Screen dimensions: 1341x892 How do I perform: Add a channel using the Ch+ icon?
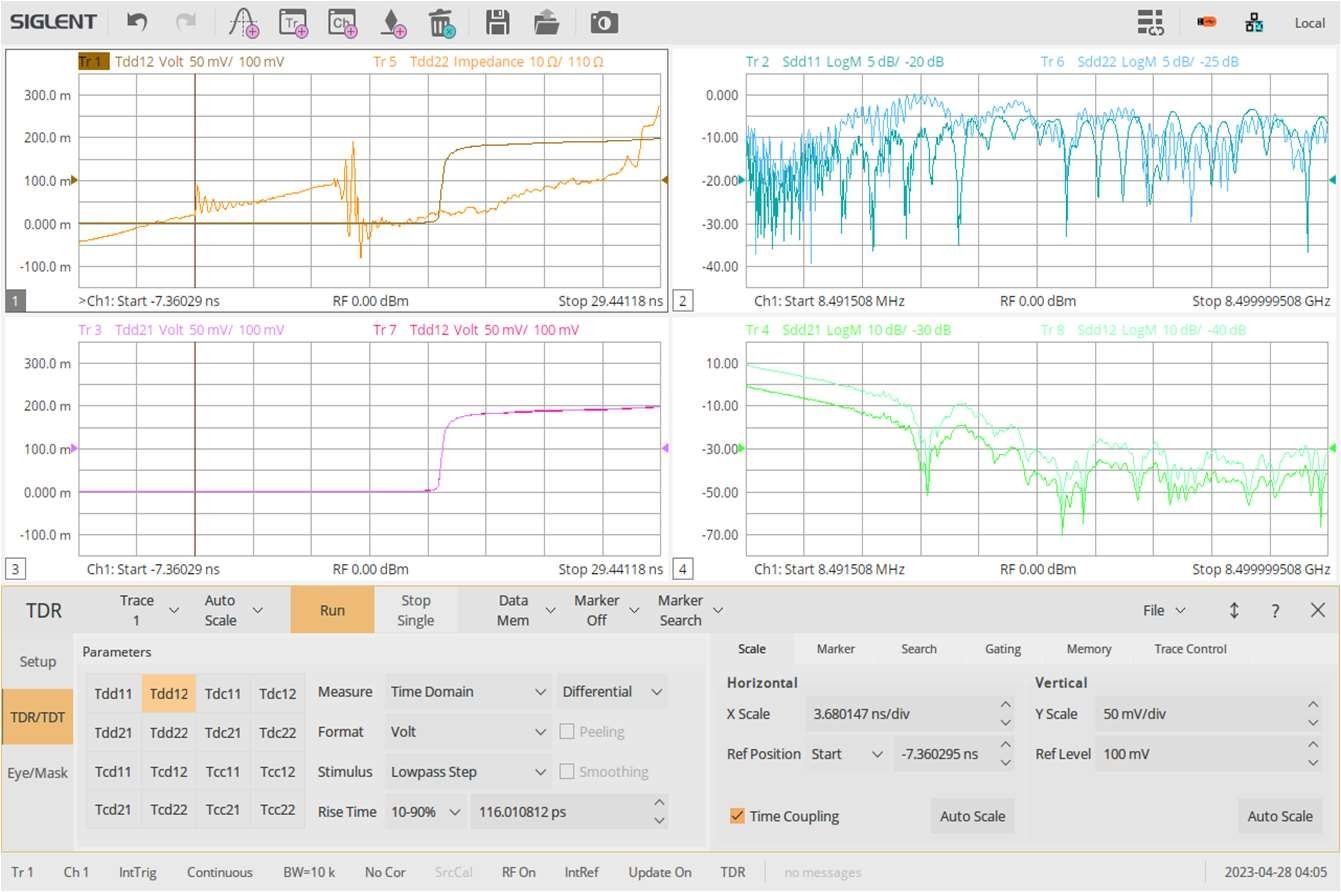pyautogui.click(x=342, y=21)
